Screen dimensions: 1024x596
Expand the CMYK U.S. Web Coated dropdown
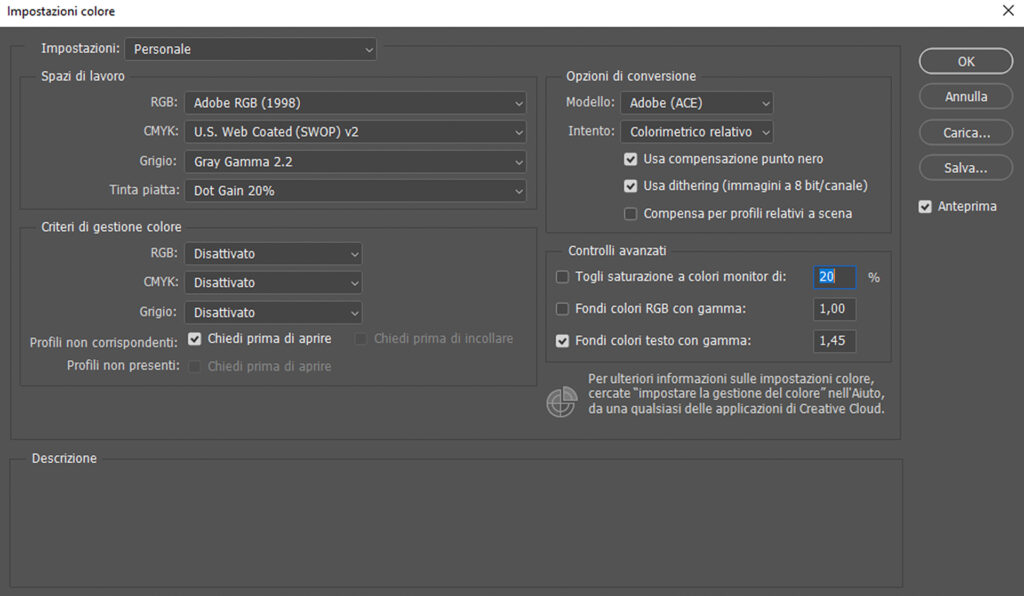click(x=355, y=132)
